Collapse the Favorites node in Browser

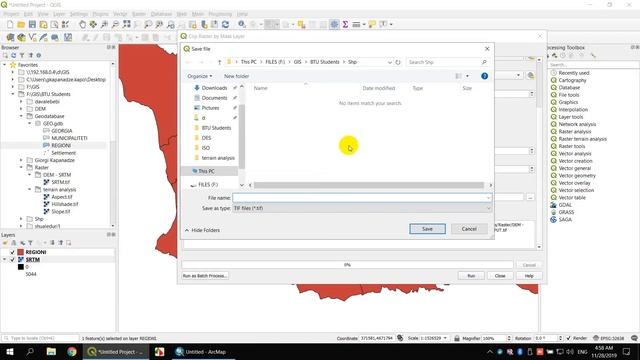pos(4,65)
